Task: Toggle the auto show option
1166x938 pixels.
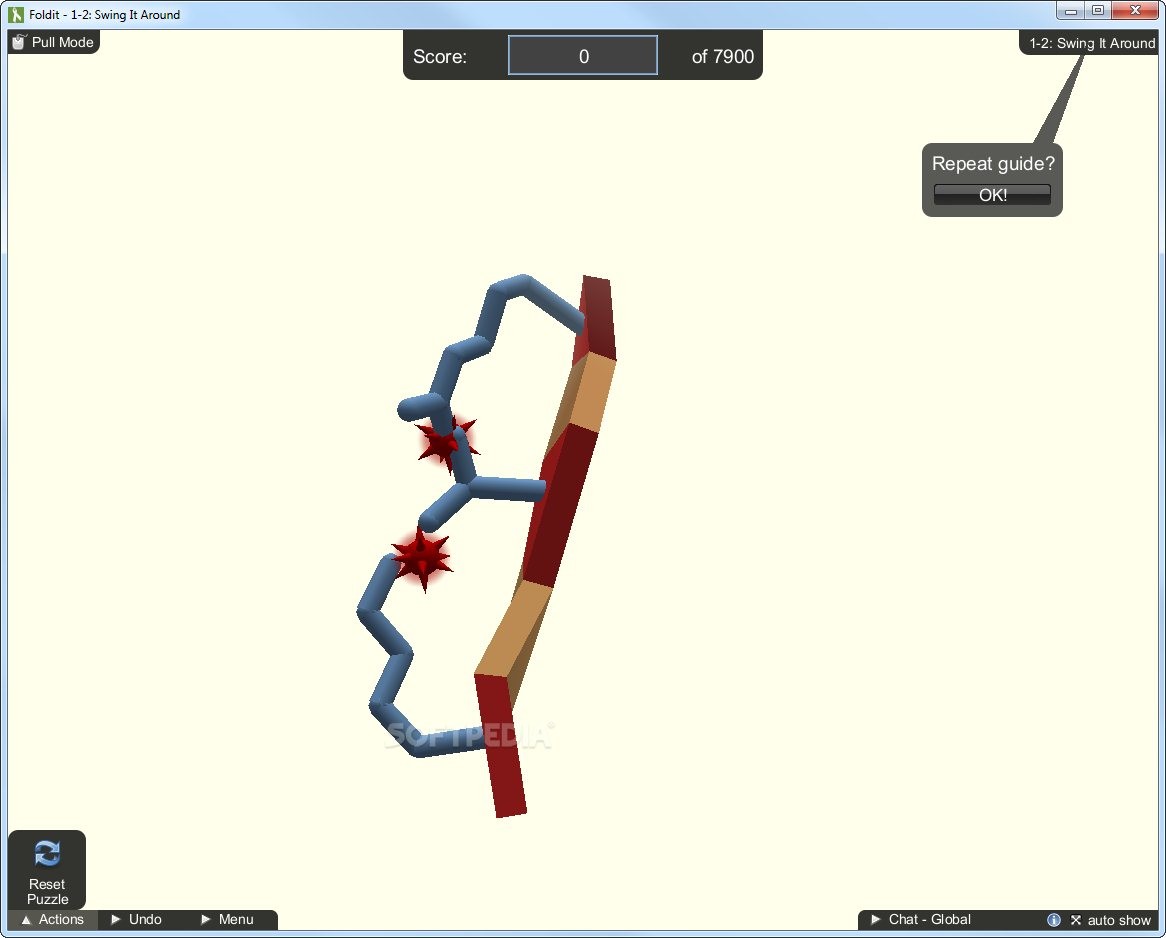Action: coord(1111,920)
